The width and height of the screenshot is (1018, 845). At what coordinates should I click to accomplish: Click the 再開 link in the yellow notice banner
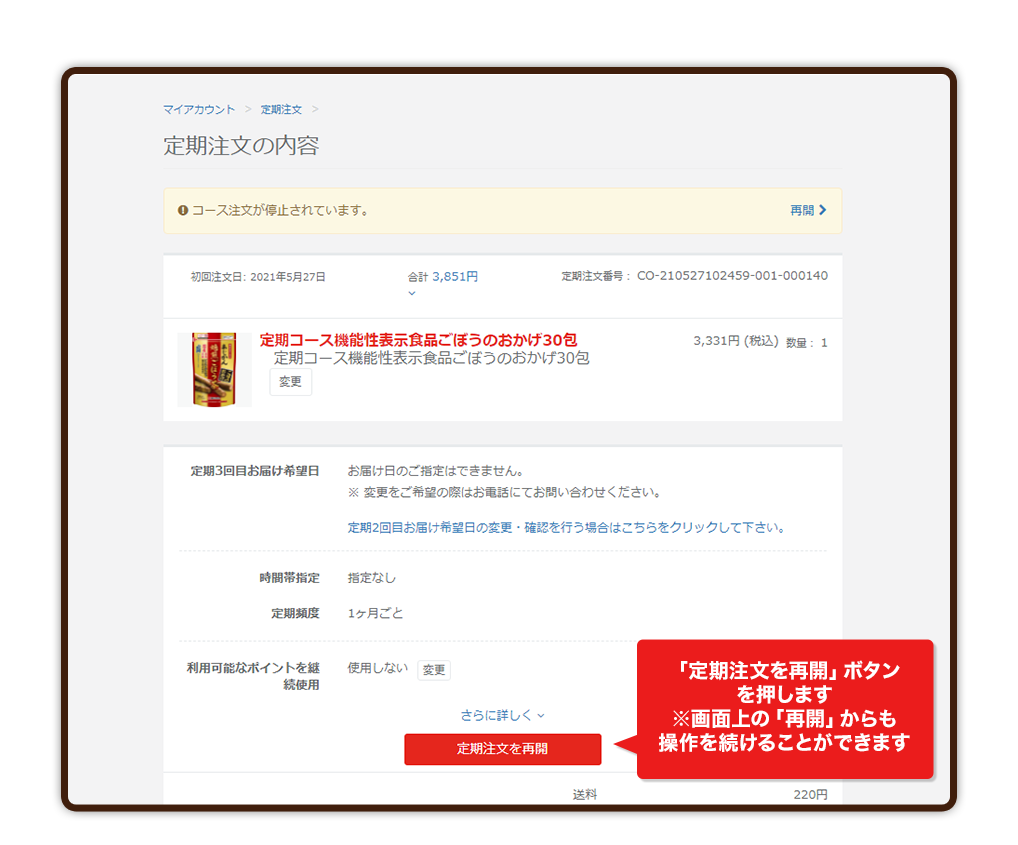click(x=802, y=210)
